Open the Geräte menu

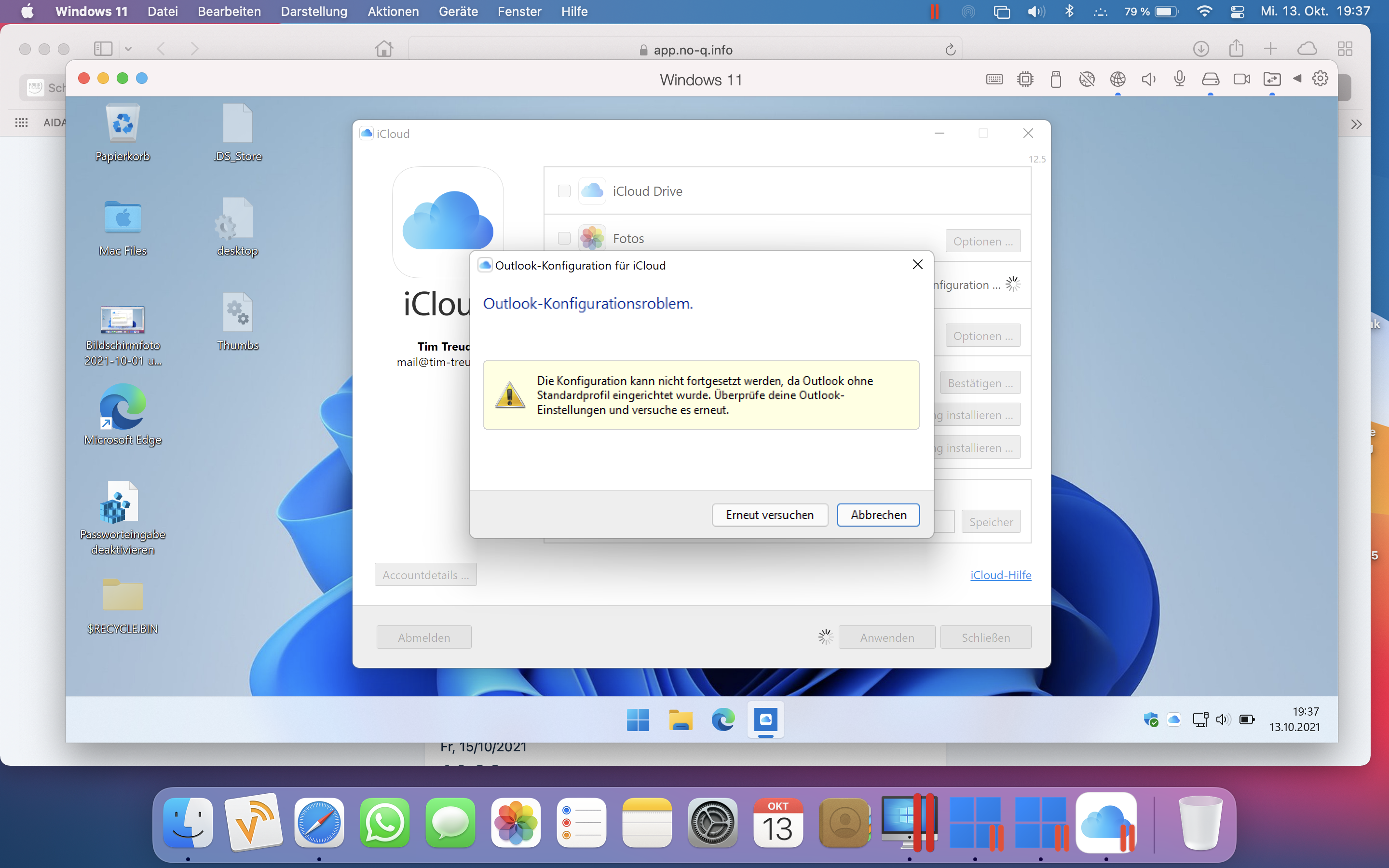click(x=458, y=12)
